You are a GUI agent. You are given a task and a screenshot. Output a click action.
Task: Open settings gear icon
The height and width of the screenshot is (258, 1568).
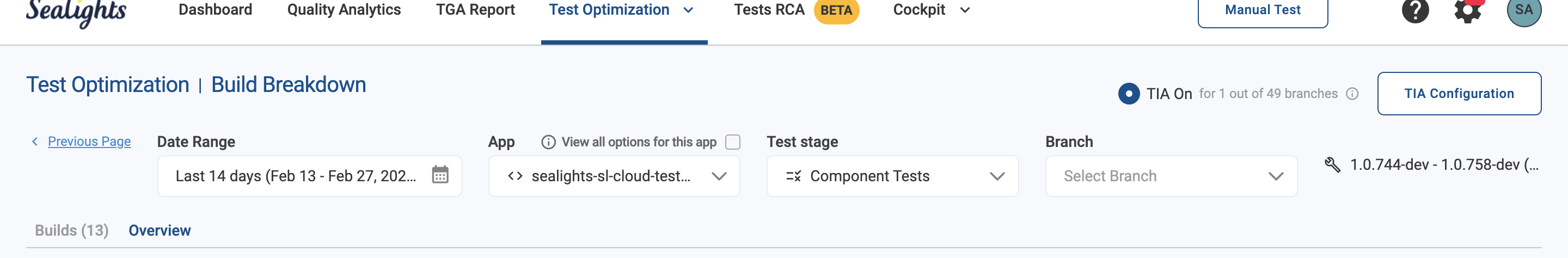click(1468, 11)
